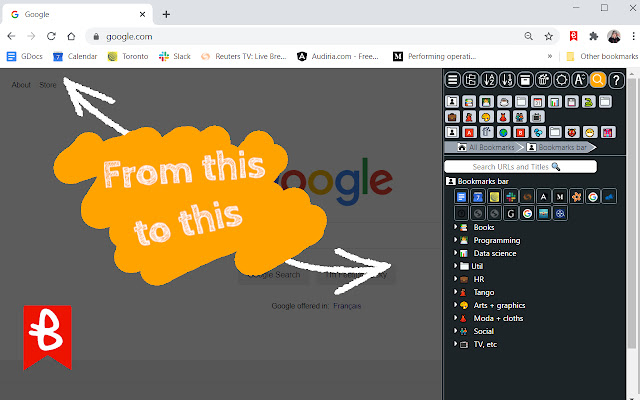The image size is (640, 400).
Task: Expand the HR folder arrow
Action: pos(455,279)
